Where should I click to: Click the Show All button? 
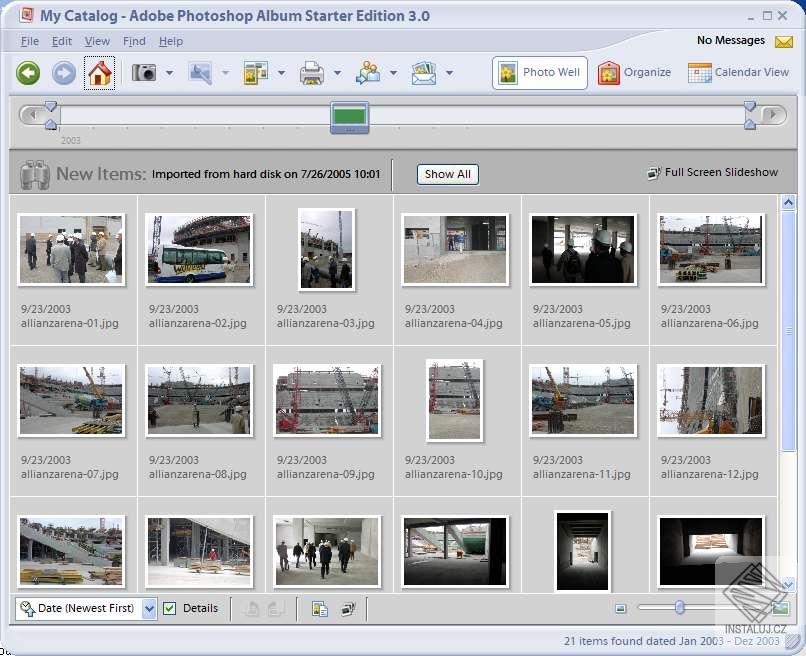pyautogui.click(x=448, y=174)
